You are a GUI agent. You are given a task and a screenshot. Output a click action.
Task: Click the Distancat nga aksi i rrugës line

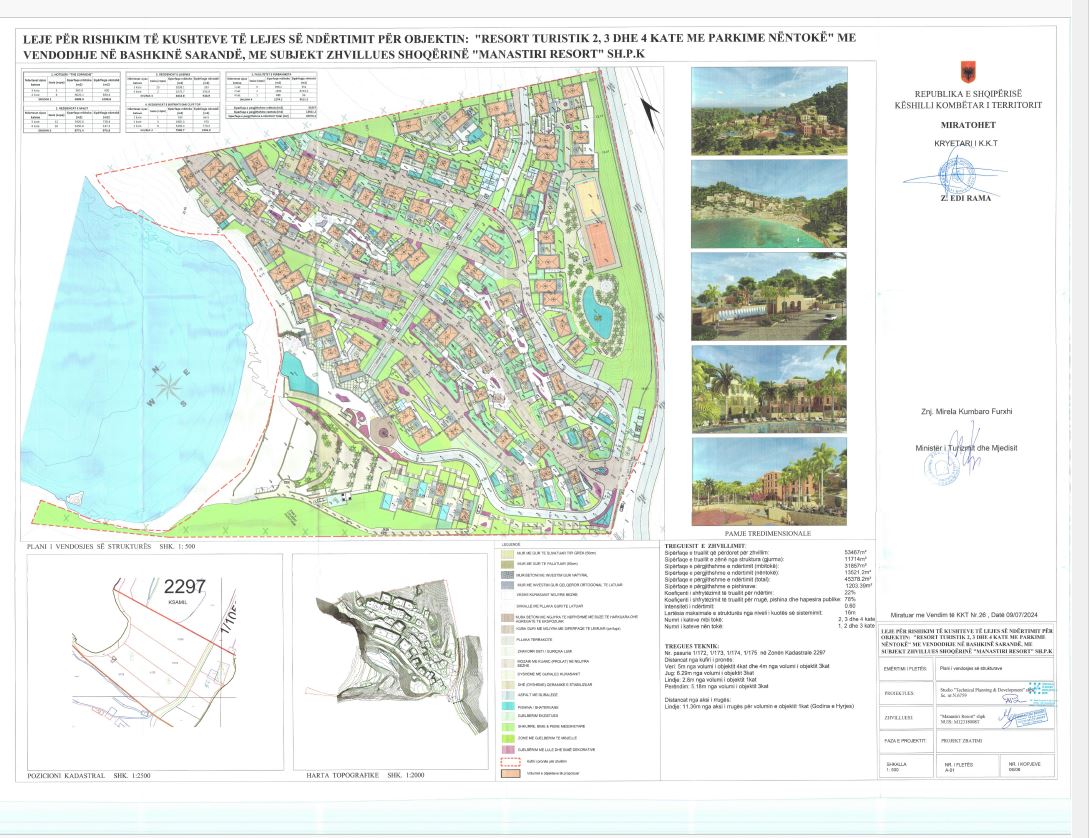tap(697, 700)
